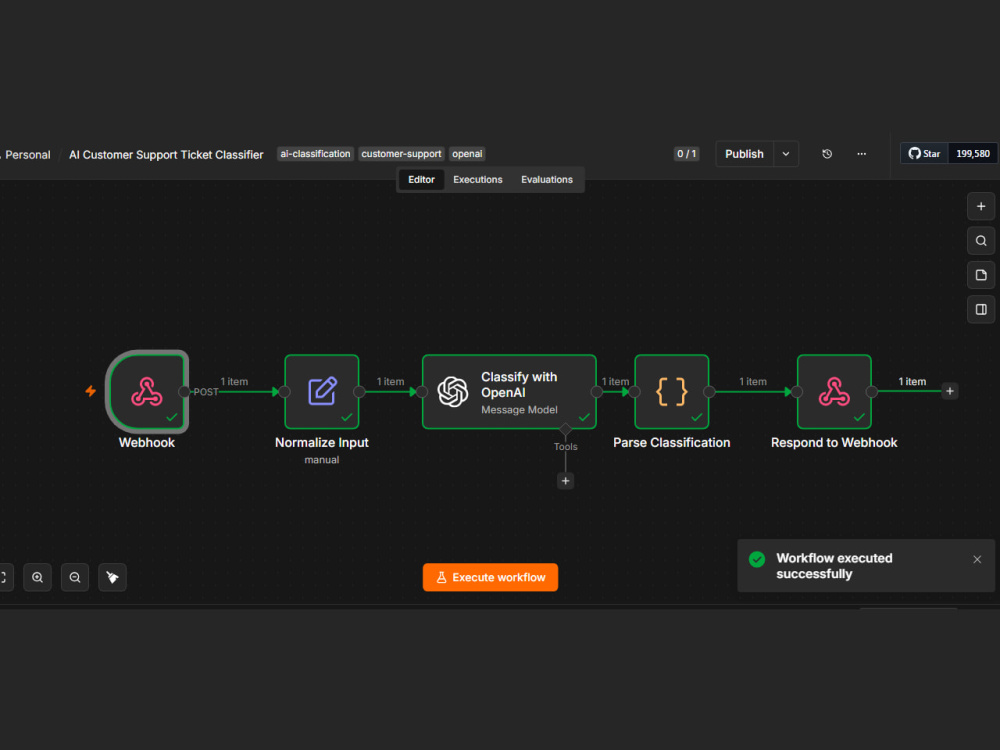The image size is (1000, 750).
Task: Click the 199,580 star count
Action: click(x=973, y=154)
